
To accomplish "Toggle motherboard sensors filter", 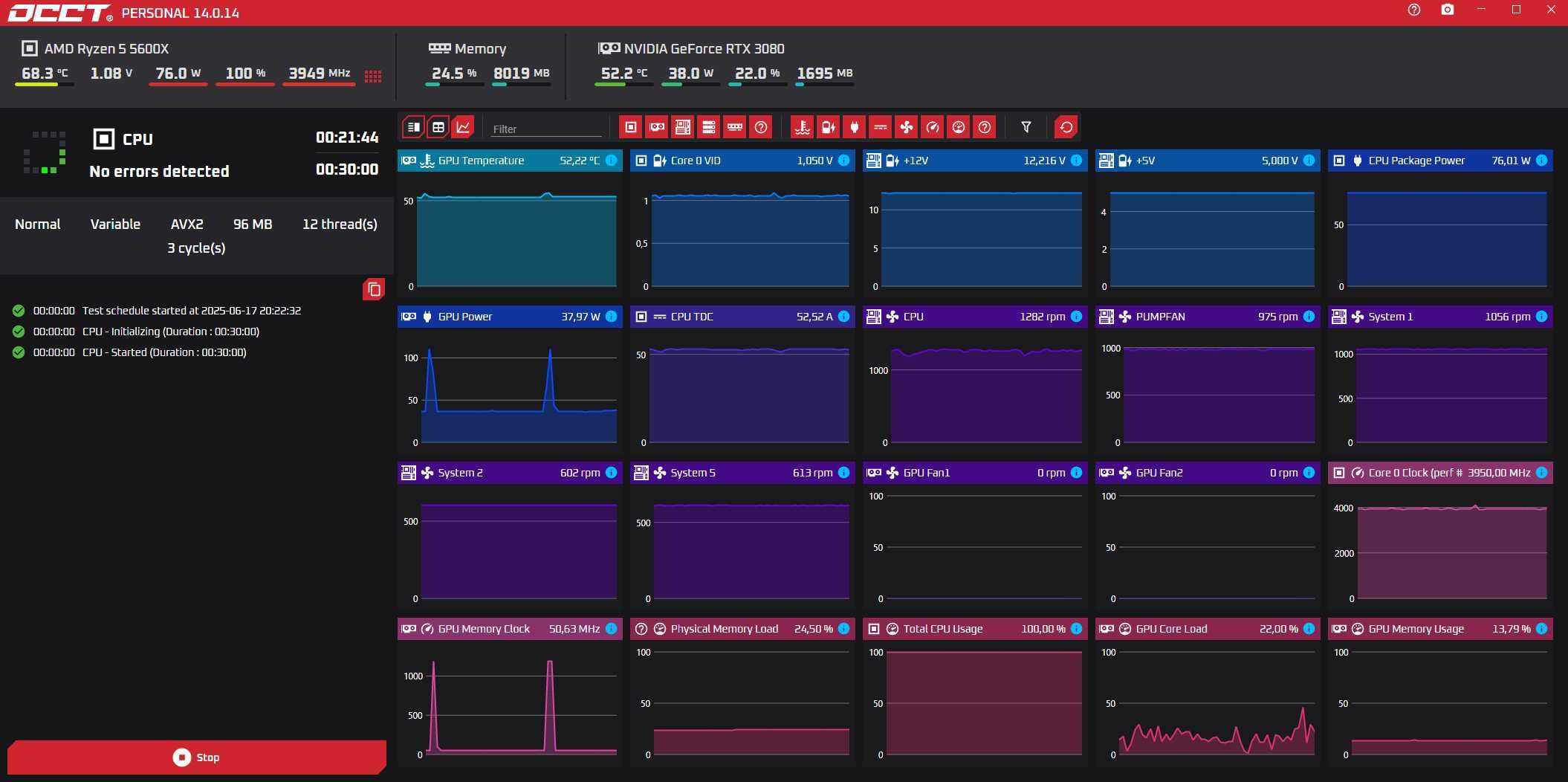I will tap(682, 127).
